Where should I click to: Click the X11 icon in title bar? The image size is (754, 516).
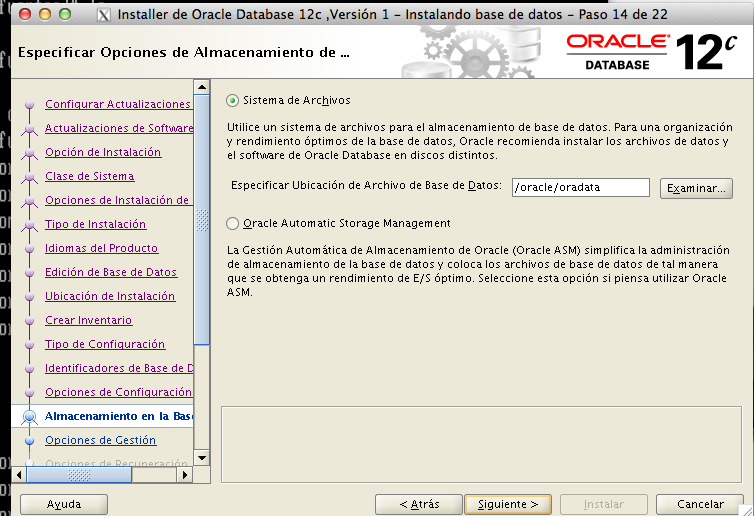[x=103, y=15]
